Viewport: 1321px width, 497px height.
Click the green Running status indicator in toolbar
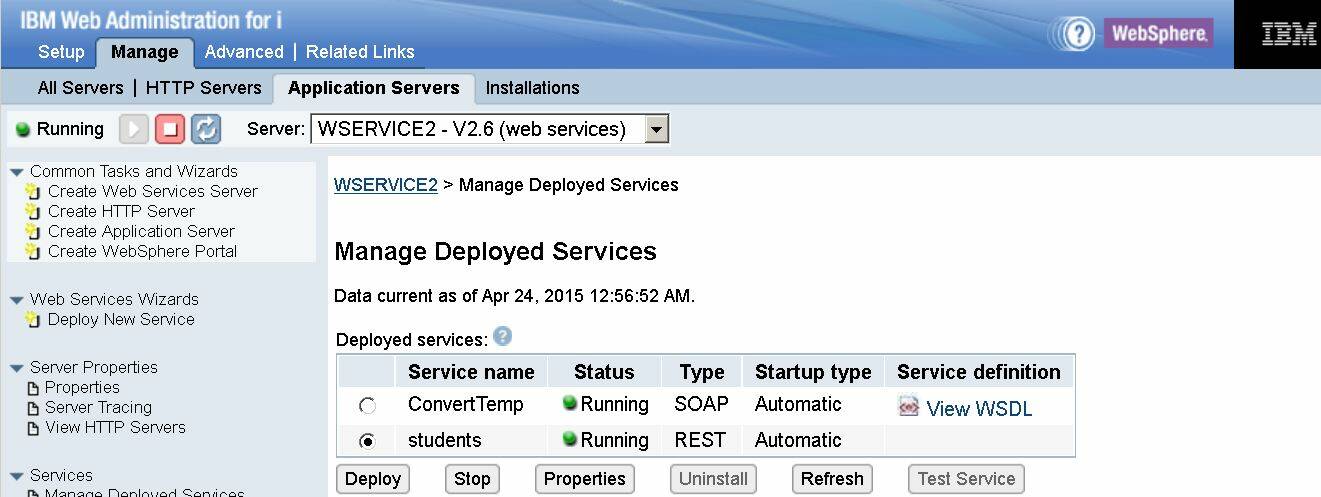tap(23, 130)
